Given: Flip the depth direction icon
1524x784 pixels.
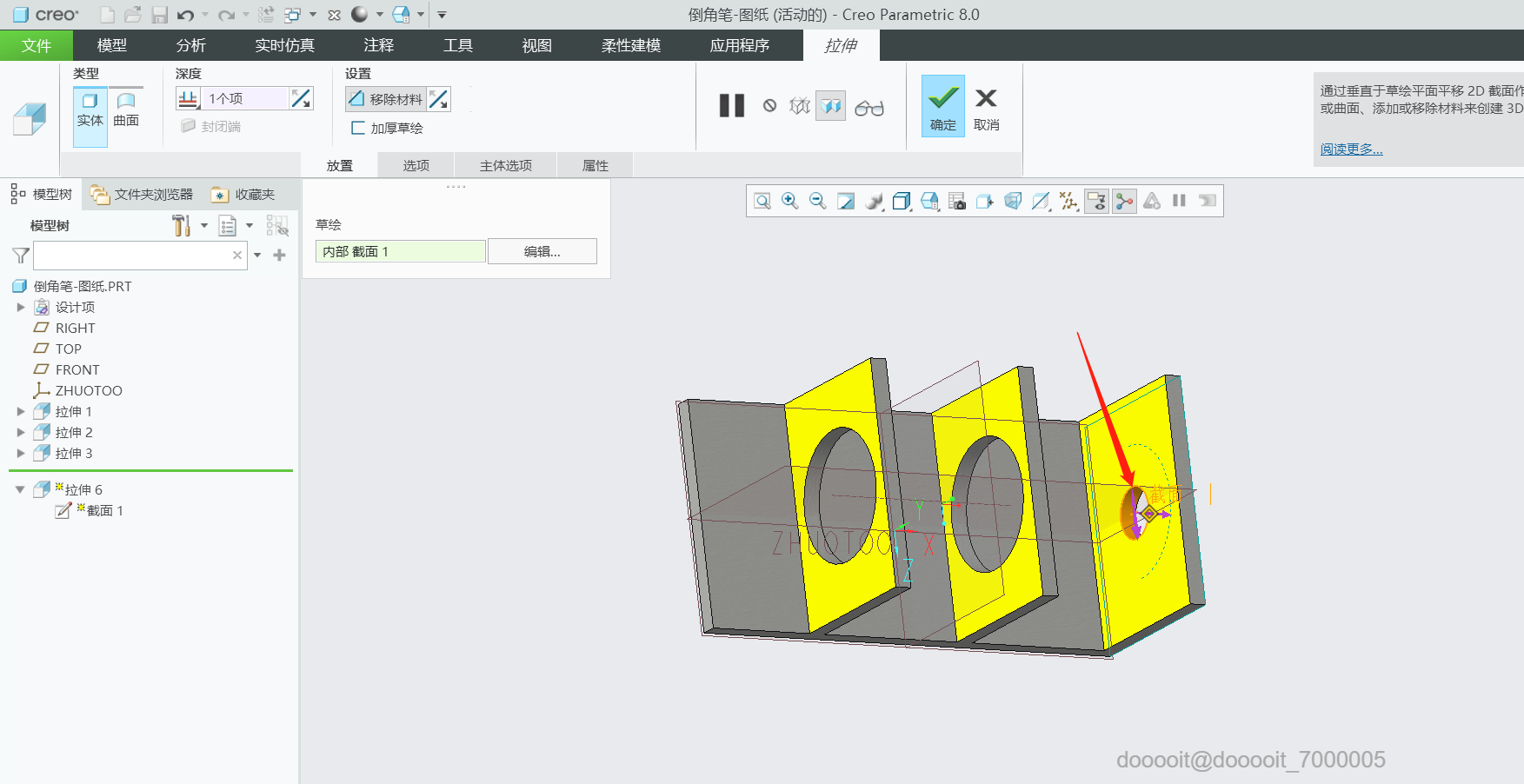Looking at the screenshot, I should [301, 99].
